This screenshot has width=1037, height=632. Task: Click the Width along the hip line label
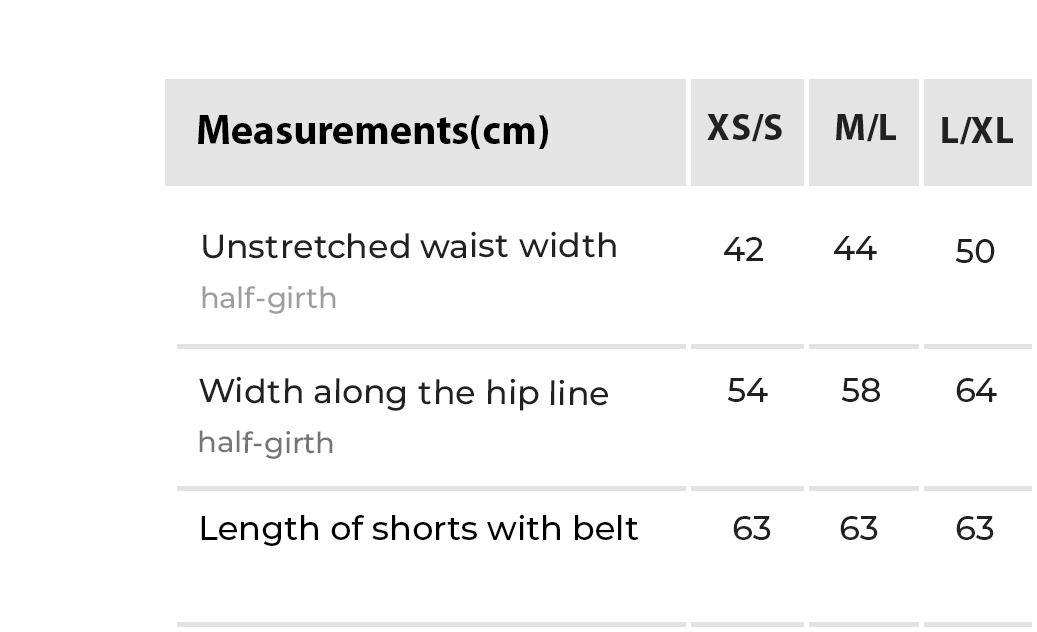point(404,392)
